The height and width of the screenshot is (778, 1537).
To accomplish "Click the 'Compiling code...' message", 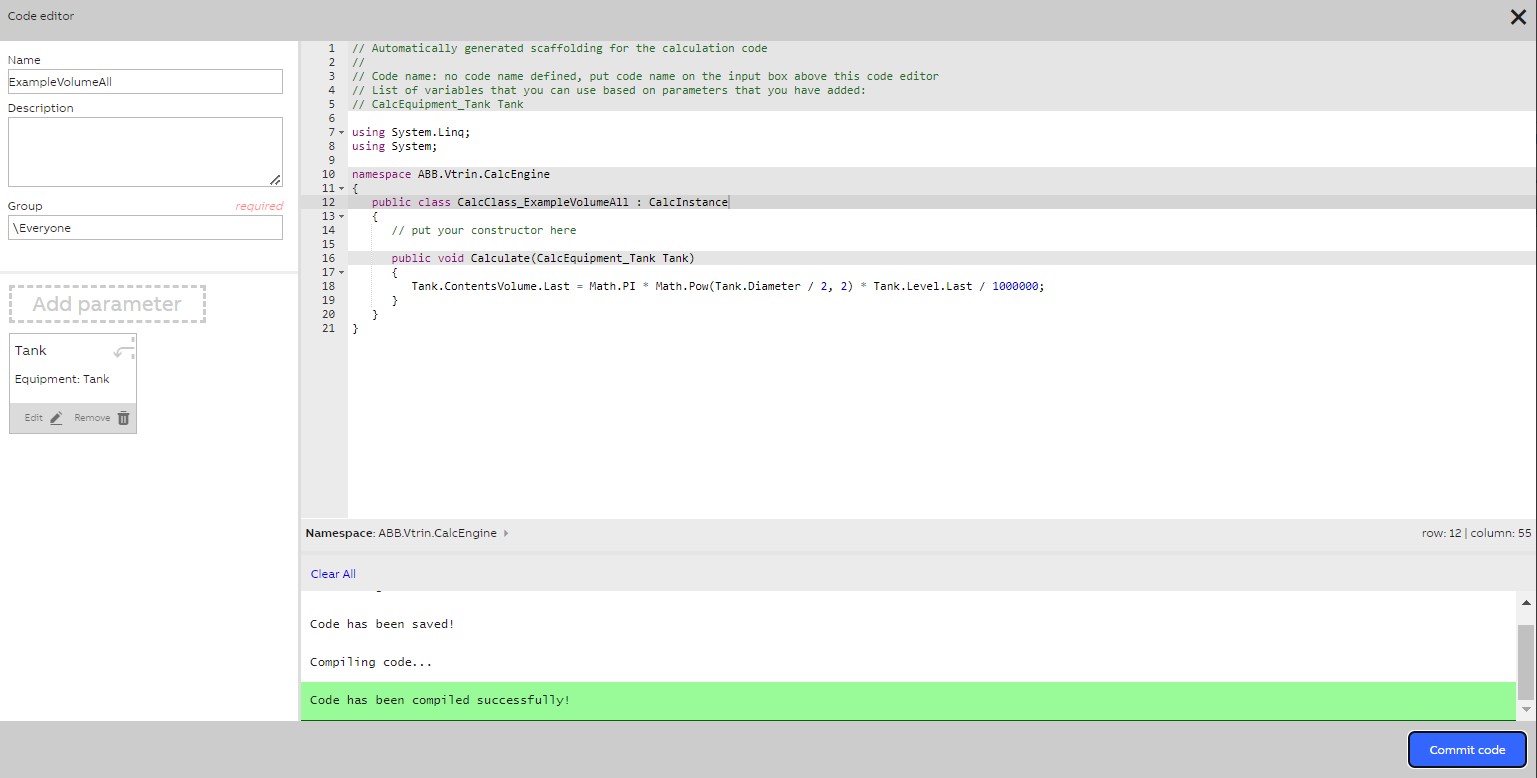I will (x=371, y=662).
